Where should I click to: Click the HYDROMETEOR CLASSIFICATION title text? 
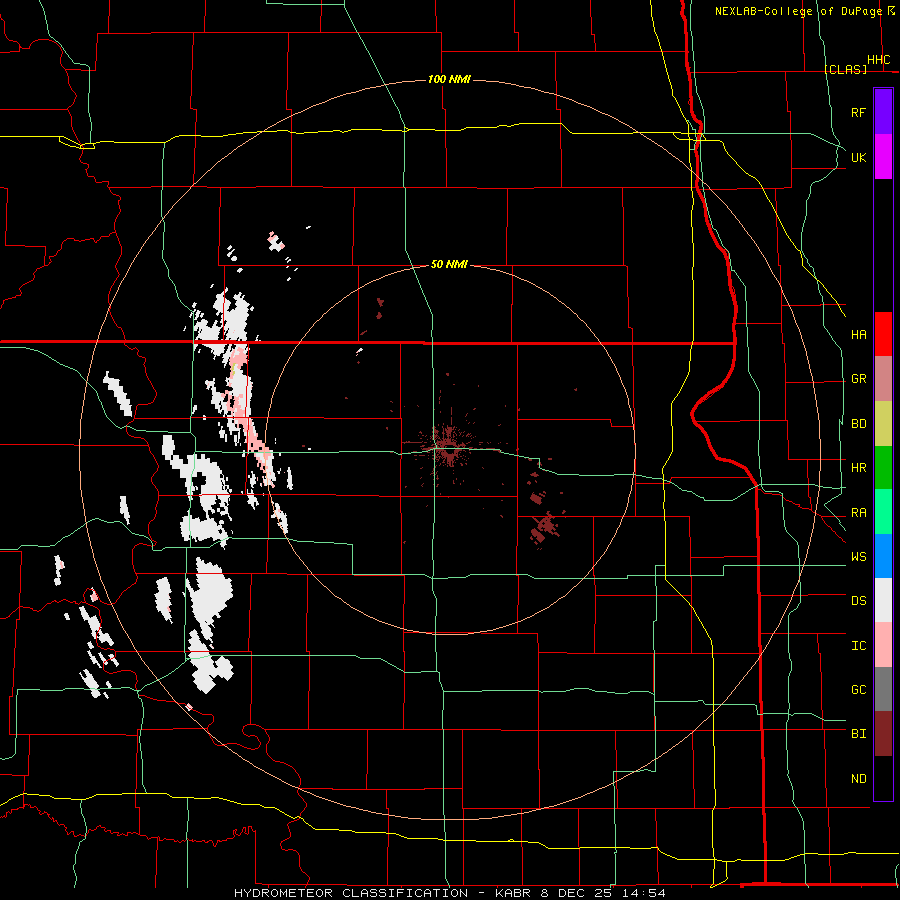[351, 893]
